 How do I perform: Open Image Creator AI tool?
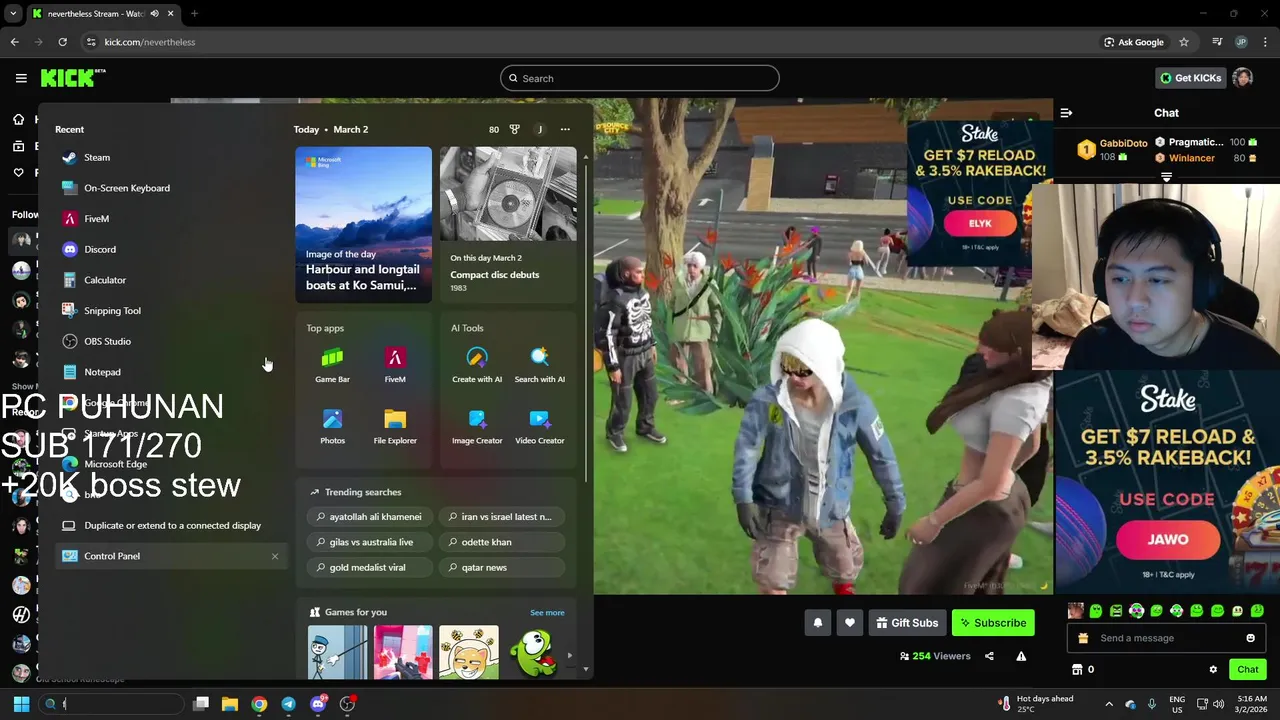tap(477, 427)
